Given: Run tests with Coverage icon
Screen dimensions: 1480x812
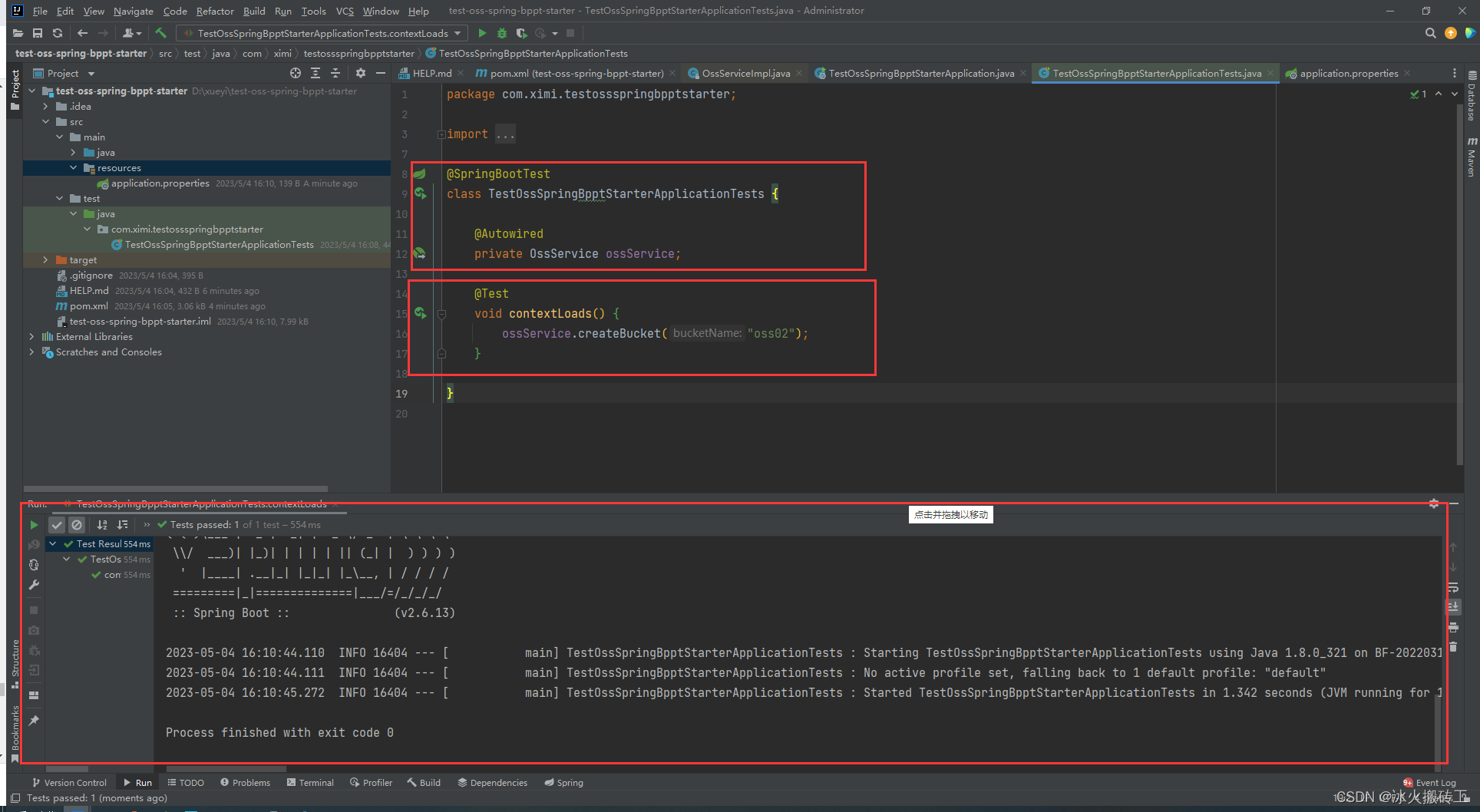Looking at the screenshot, I should (x=521, y=33).
